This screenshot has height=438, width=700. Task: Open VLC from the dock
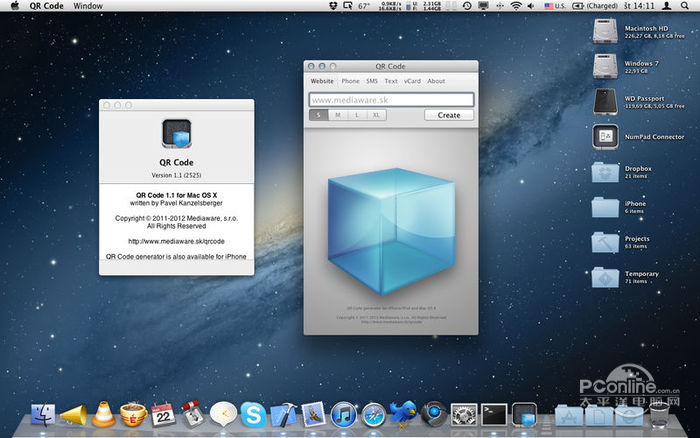click(103, 413)
